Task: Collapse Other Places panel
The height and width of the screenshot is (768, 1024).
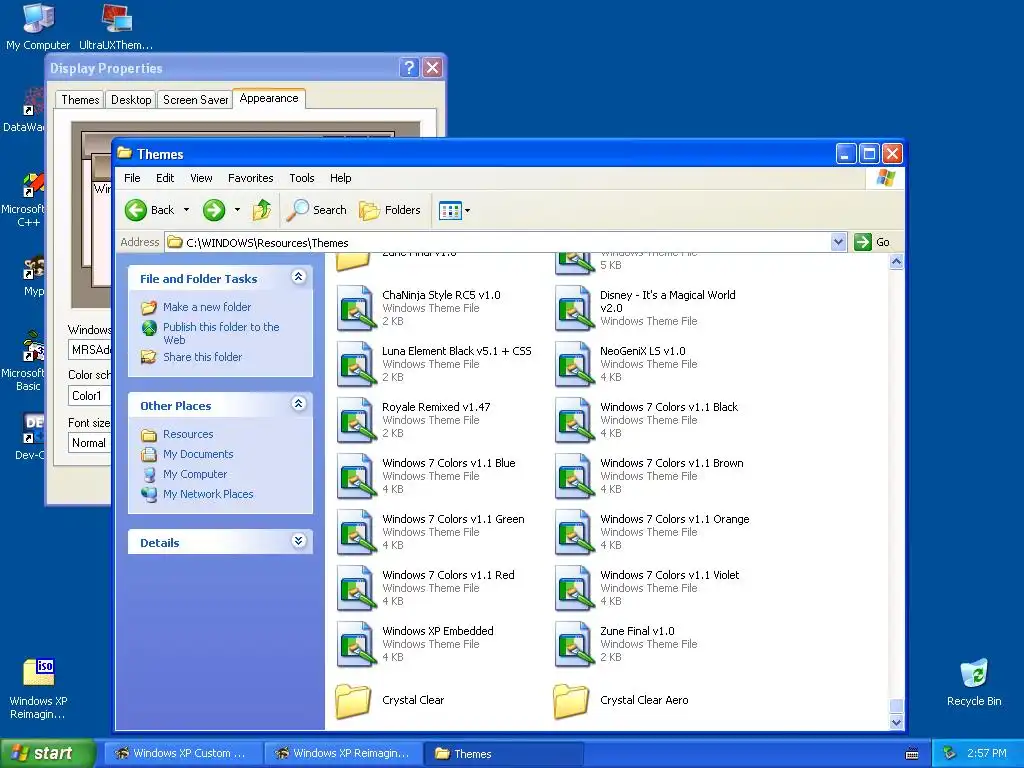Action: coord(298,404)
